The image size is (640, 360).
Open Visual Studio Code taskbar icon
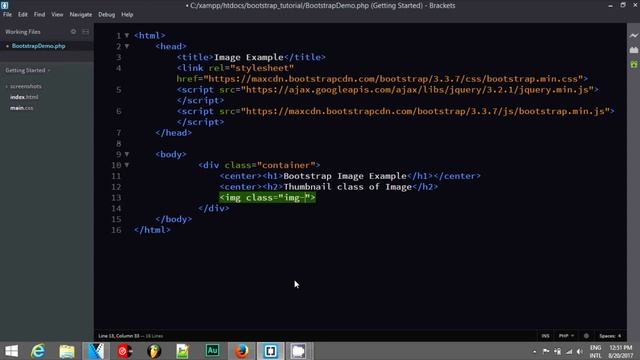(96, 351)
